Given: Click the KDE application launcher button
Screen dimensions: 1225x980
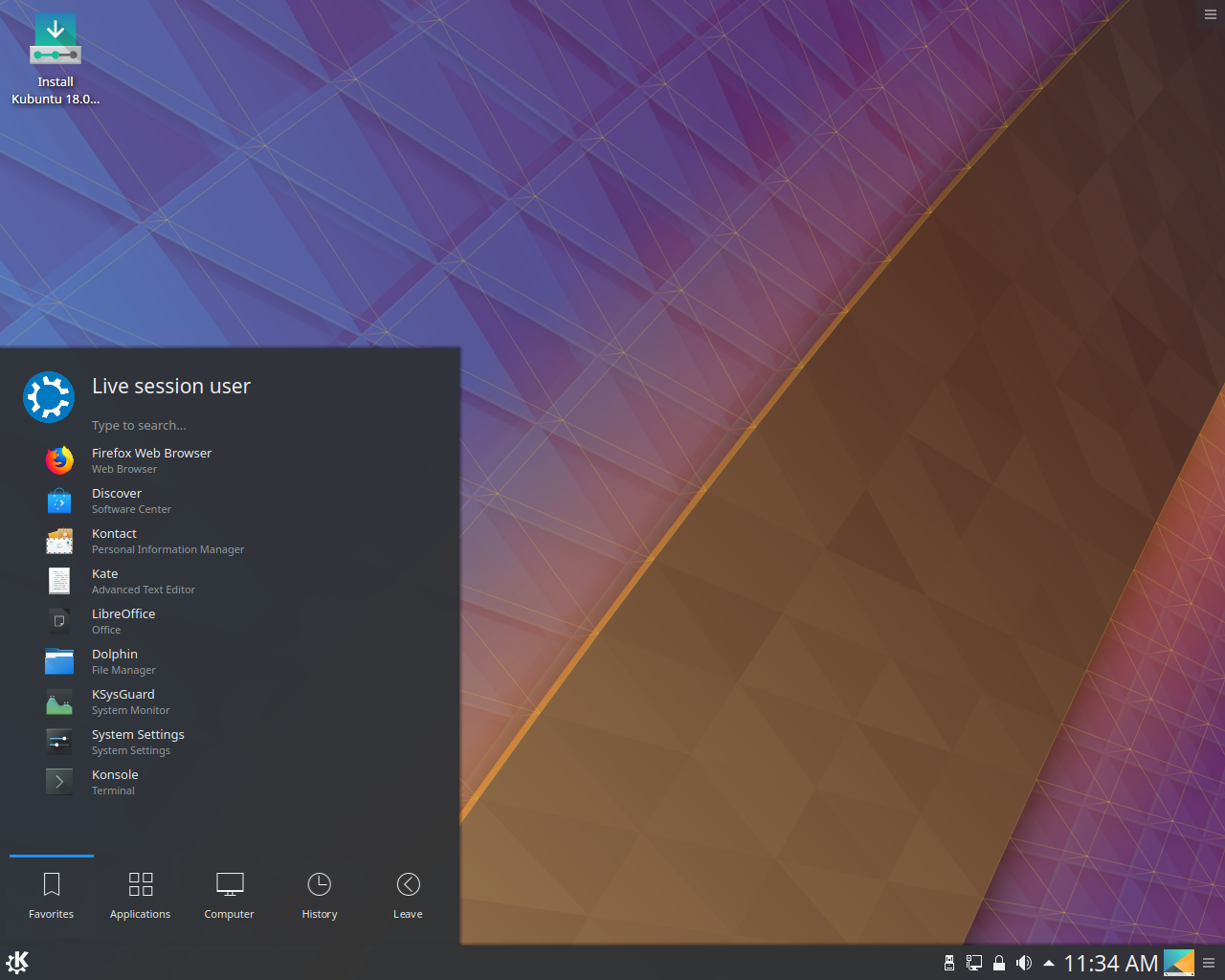Looking at the screenshot, I should pyautogui.click(x=17, y=963).
